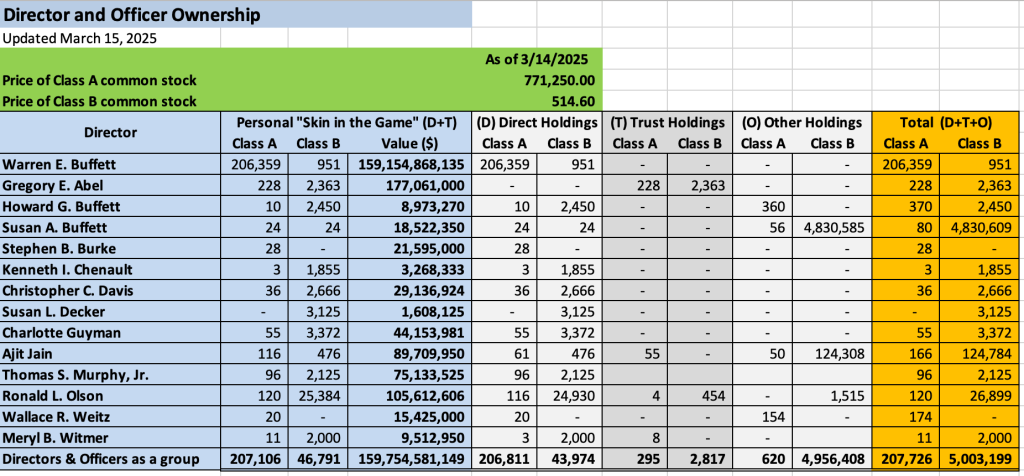Click the 24,930 Direct Holdings cell for Olson
1024x476 pixels.
(x=569, y=396)
